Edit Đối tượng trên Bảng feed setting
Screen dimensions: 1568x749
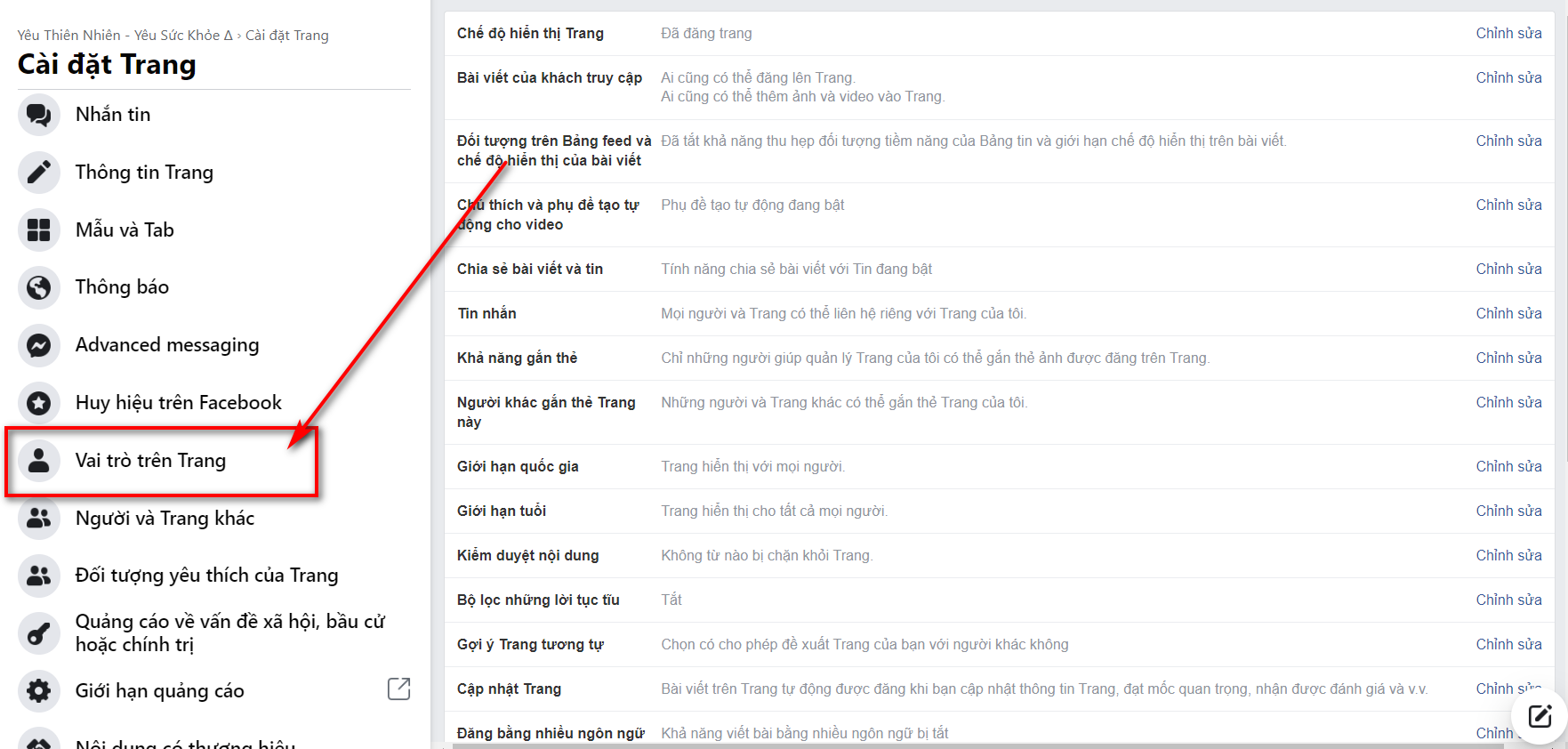tap(1508, 141)
